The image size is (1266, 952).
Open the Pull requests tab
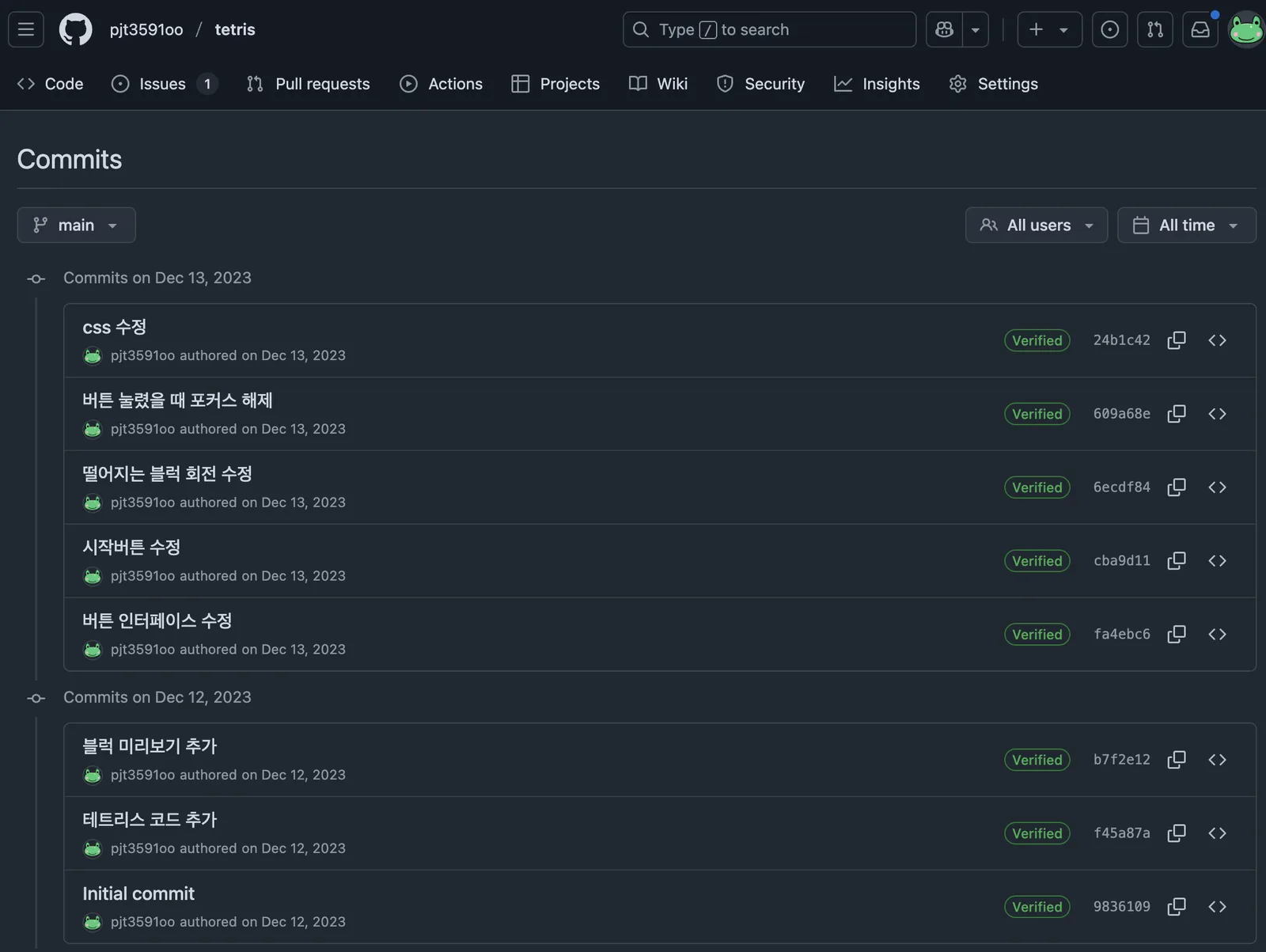coord(308,84)
